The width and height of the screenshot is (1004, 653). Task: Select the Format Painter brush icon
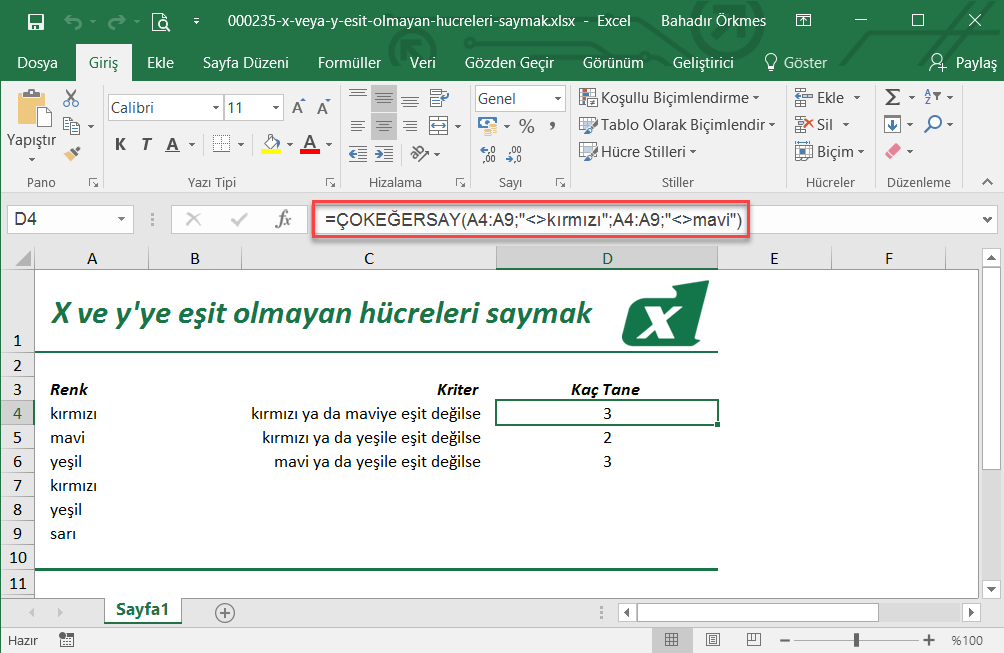coord(72,154)
